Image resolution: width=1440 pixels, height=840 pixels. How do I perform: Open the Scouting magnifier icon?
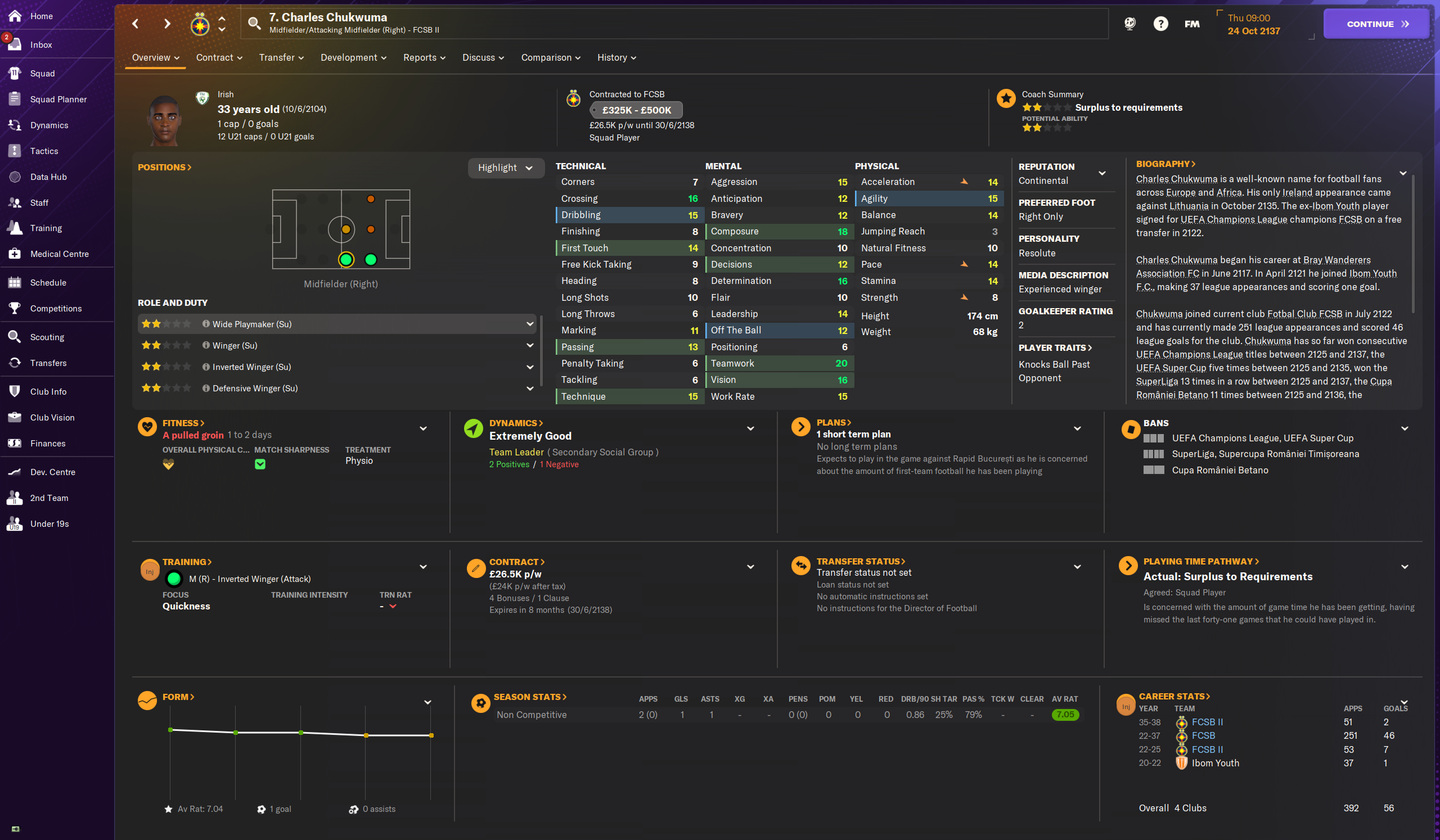point(15,337)
